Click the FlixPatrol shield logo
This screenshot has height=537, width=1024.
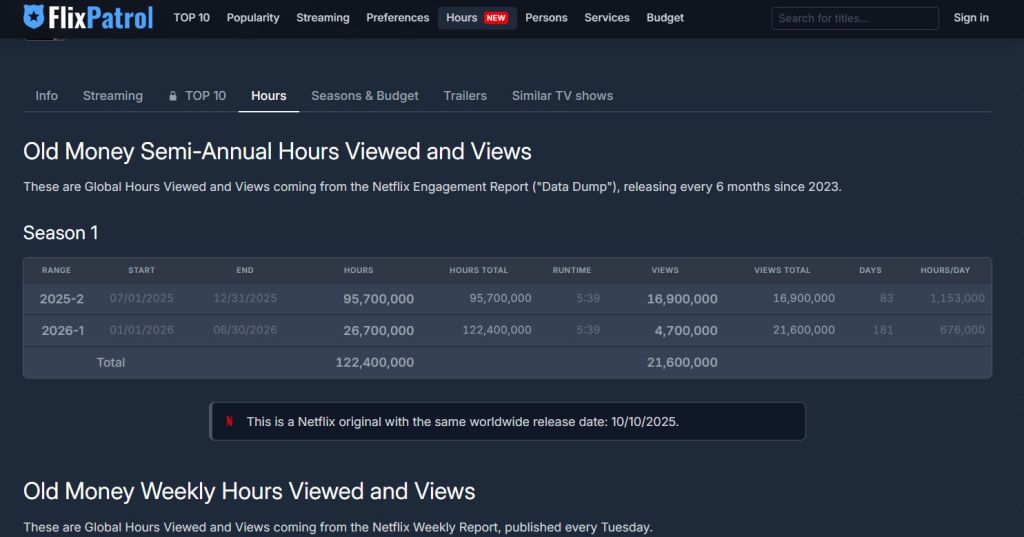[33, 17]
